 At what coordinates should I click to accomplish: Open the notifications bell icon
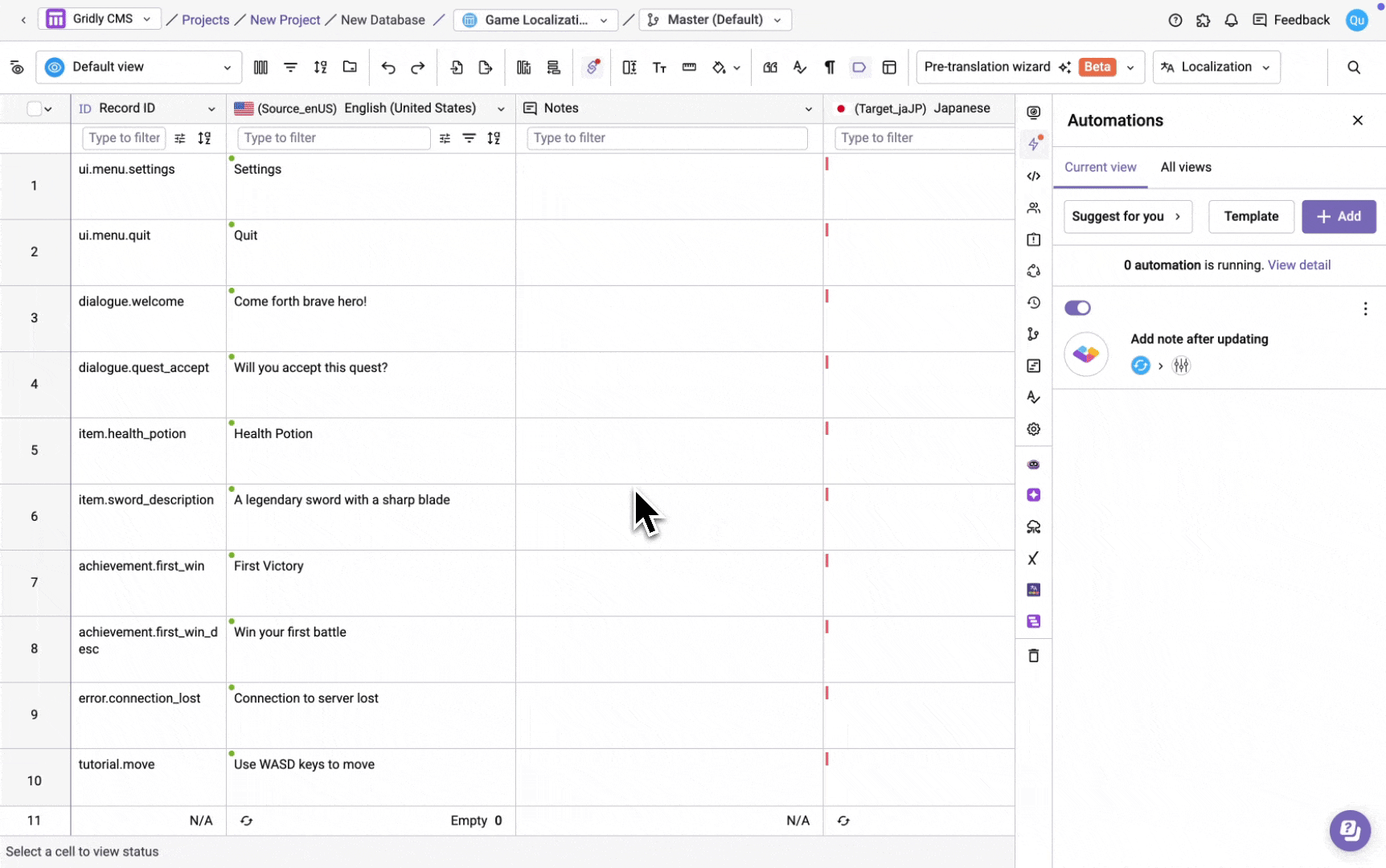(x=1231, y=20)
